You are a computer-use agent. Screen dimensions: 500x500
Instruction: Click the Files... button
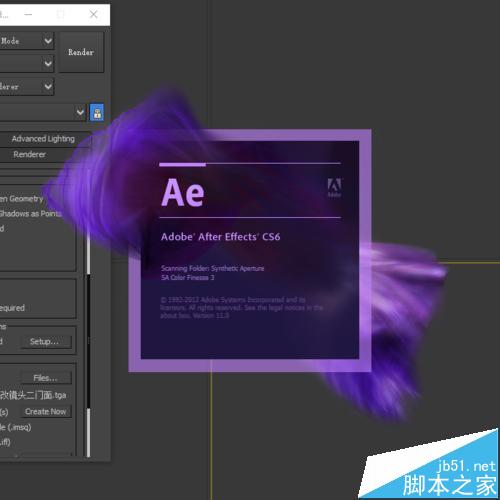tap(46, 378)
